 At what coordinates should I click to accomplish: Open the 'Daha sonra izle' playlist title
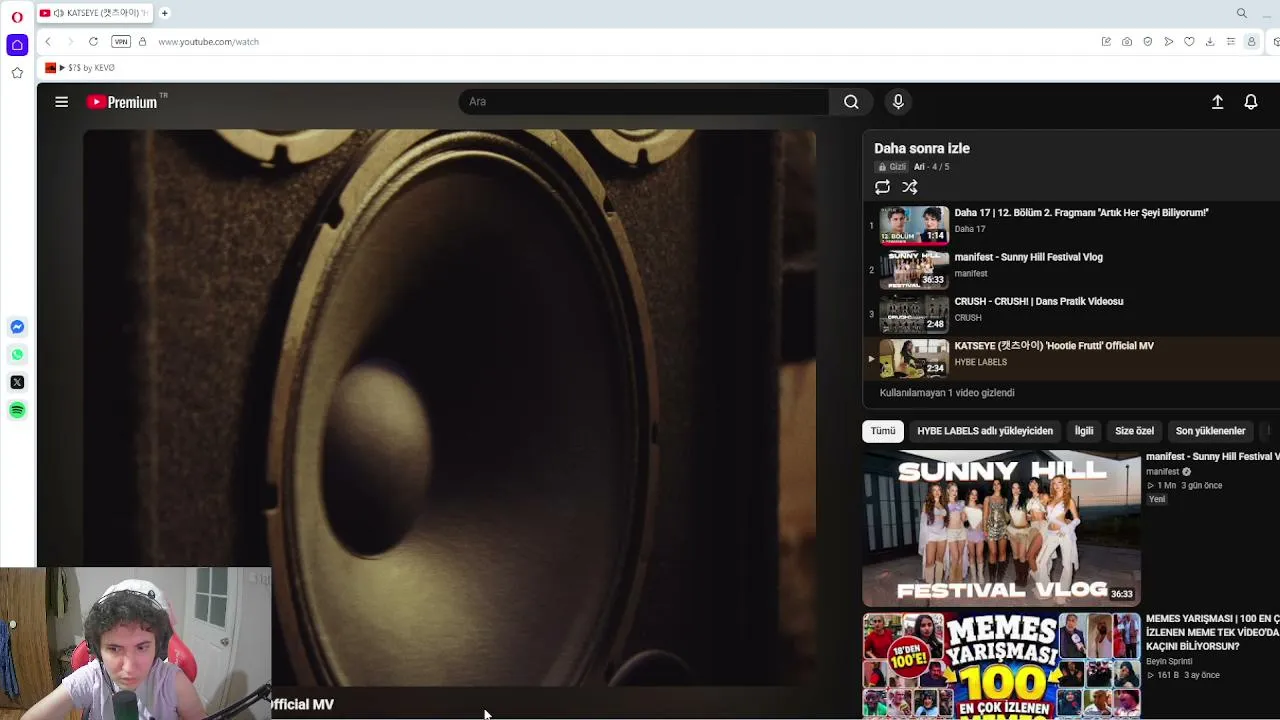tap(922, 148)
